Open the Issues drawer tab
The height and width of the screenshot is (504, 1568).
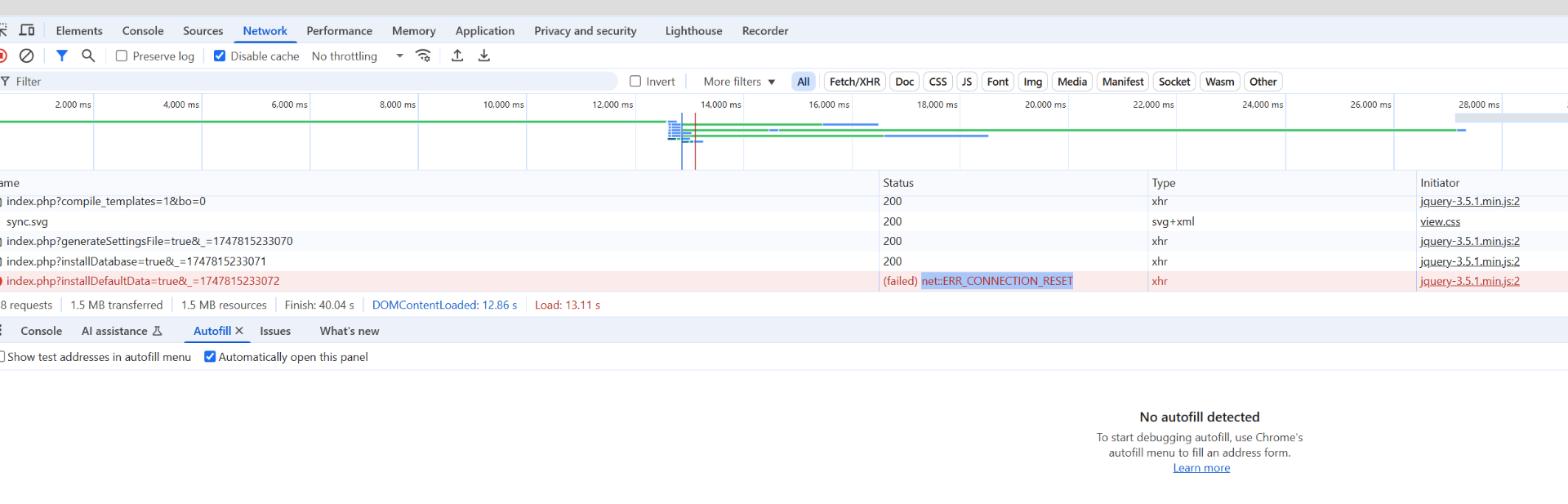(x=275, y=331)
